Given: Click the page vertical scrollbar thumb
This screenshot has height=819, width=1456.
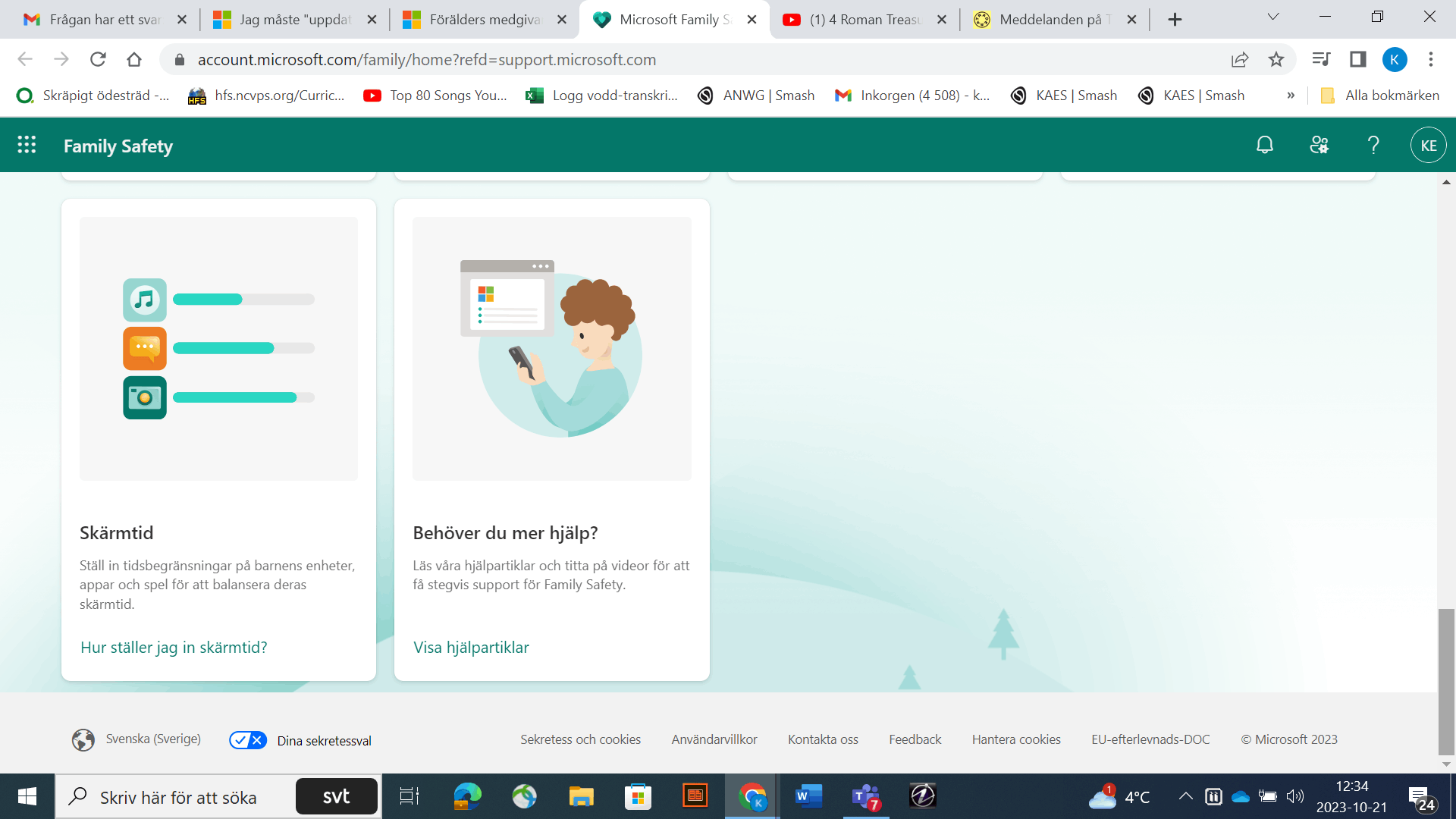Looking at the screenshot, I should (1446, 680).
